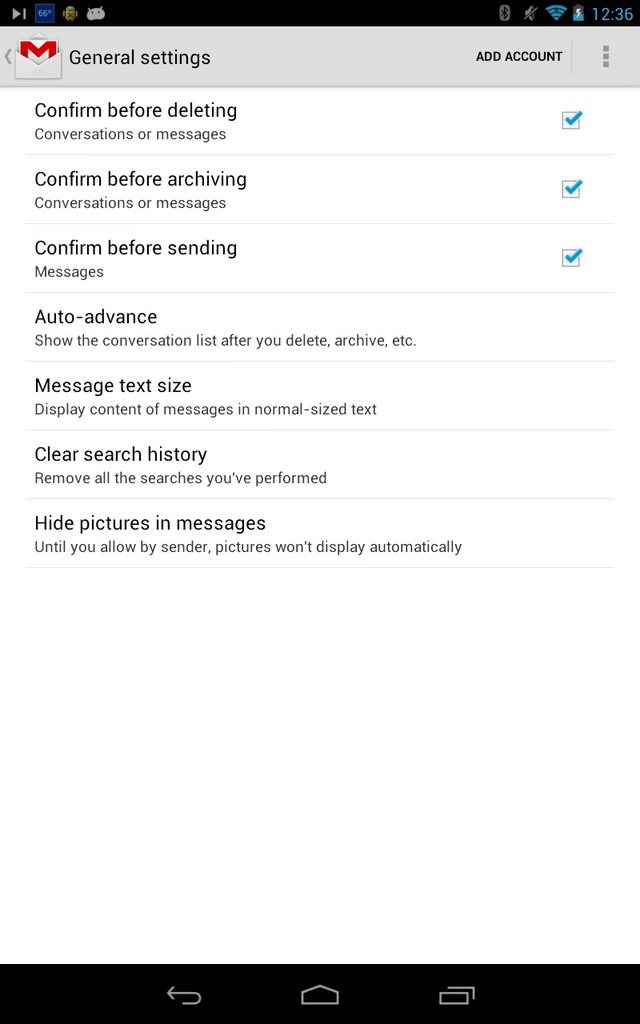Uncheck Confirm before deleting checkbox
Screen dimensions: 640x1024
571,120
